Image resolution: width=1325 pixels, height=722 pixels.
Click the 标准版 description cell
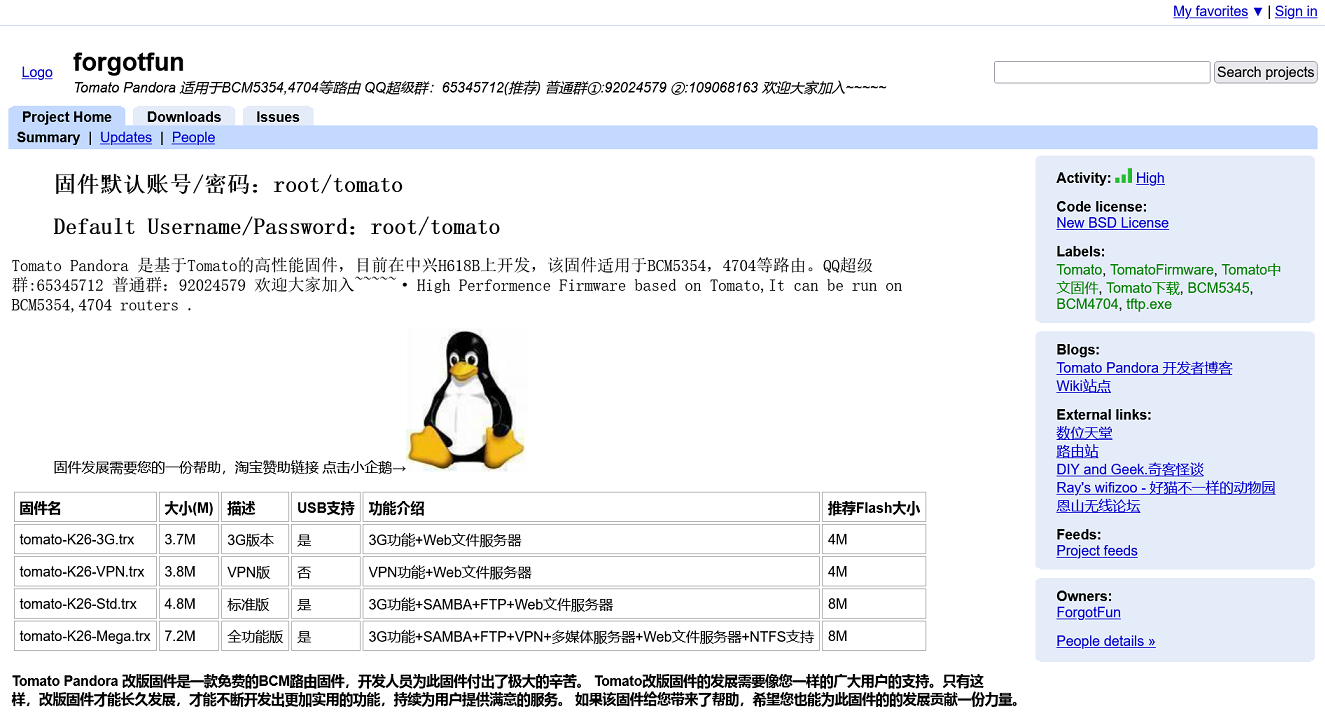pos(255,604)
